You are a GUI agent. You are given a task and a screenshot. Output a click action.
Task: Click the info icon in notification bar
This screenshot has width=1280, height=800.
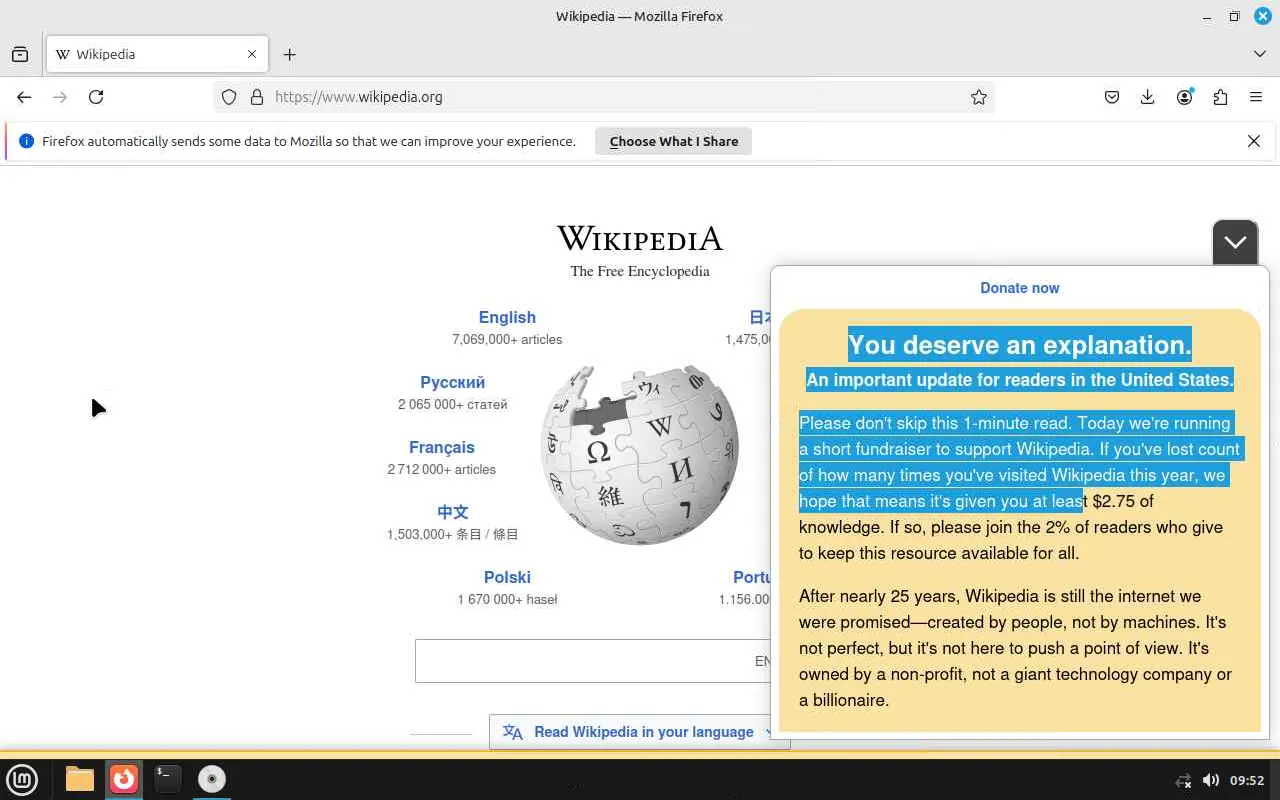point(26,141)
